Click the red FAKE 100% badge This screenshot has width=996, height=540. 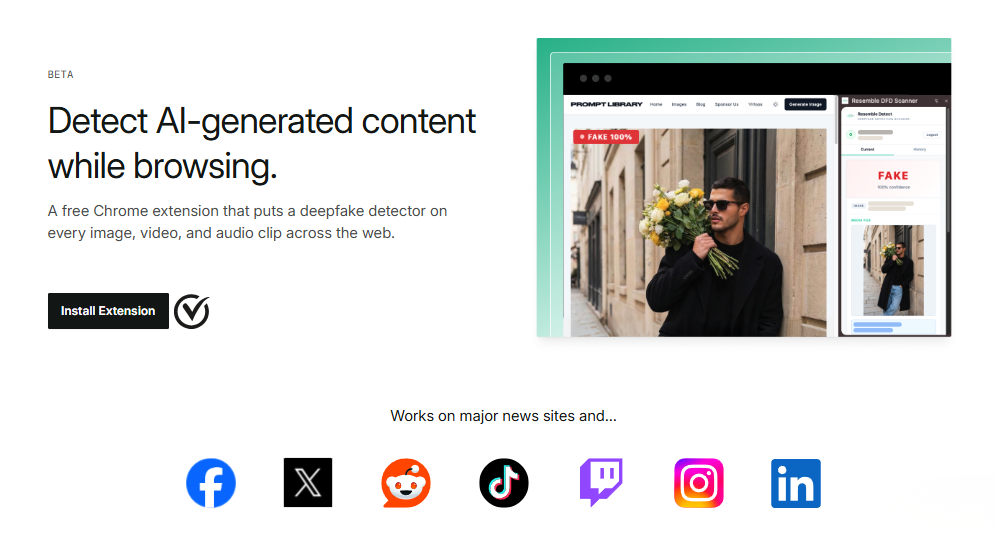tap(606, 137)
